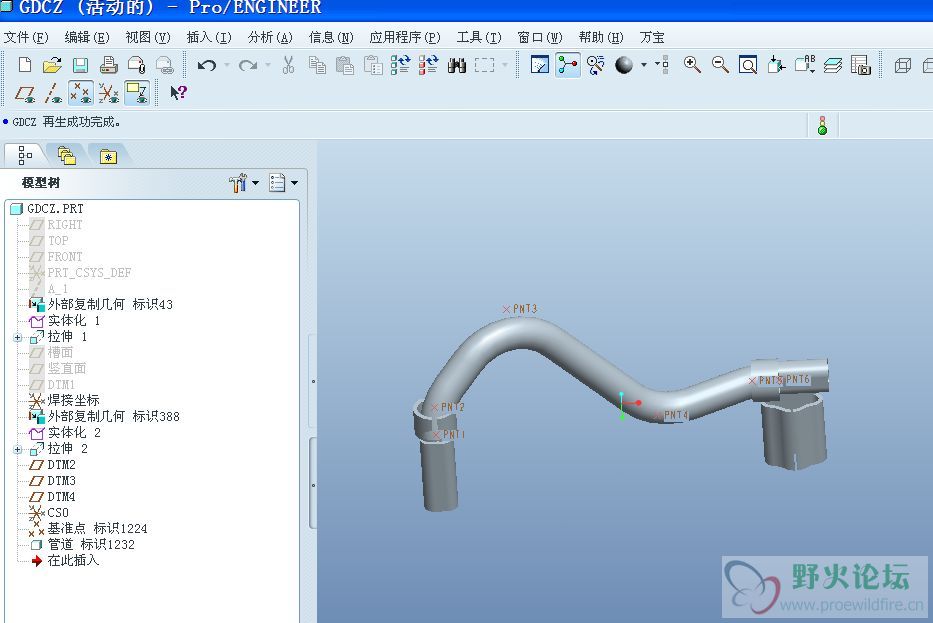Viewport: 933px width, 623px height.
Task: Toggle datum points display
Action: [x=81, y=93]
